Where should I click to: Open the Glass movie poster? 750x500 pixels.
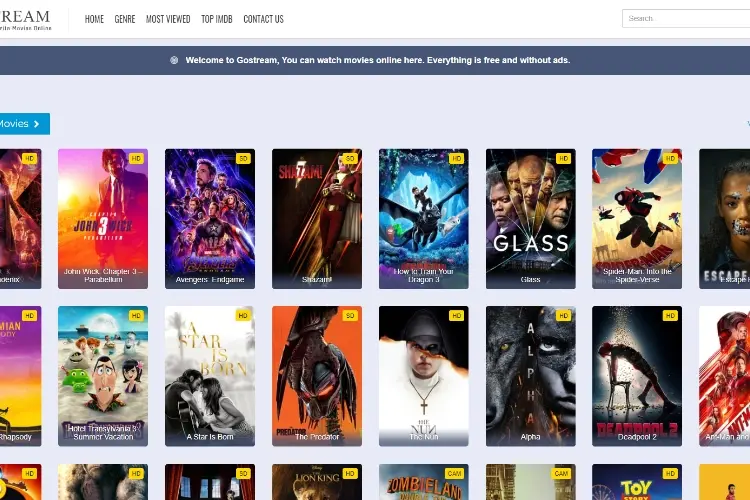531,219
